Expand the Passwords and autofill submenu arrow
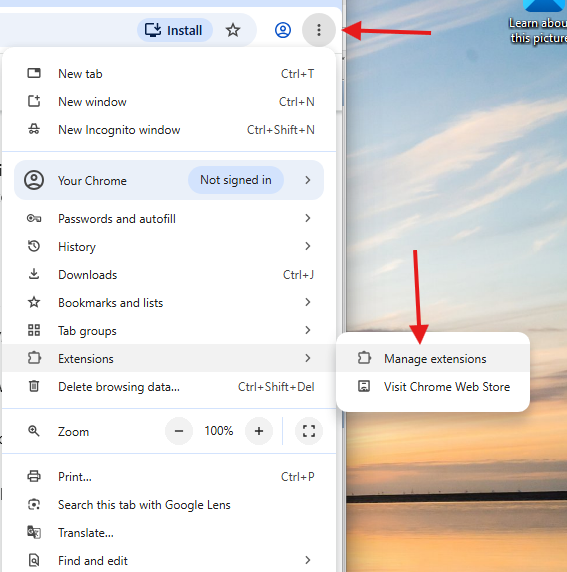 308,218
